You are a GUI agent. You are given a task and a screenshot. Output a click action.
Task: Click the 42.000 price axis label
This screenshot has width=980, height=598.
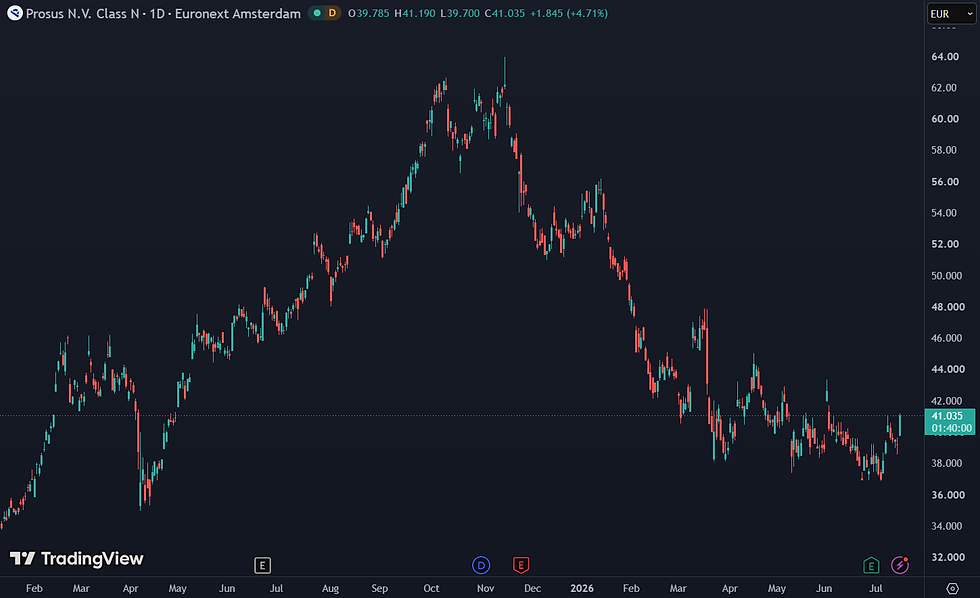(x=947, y=401)
